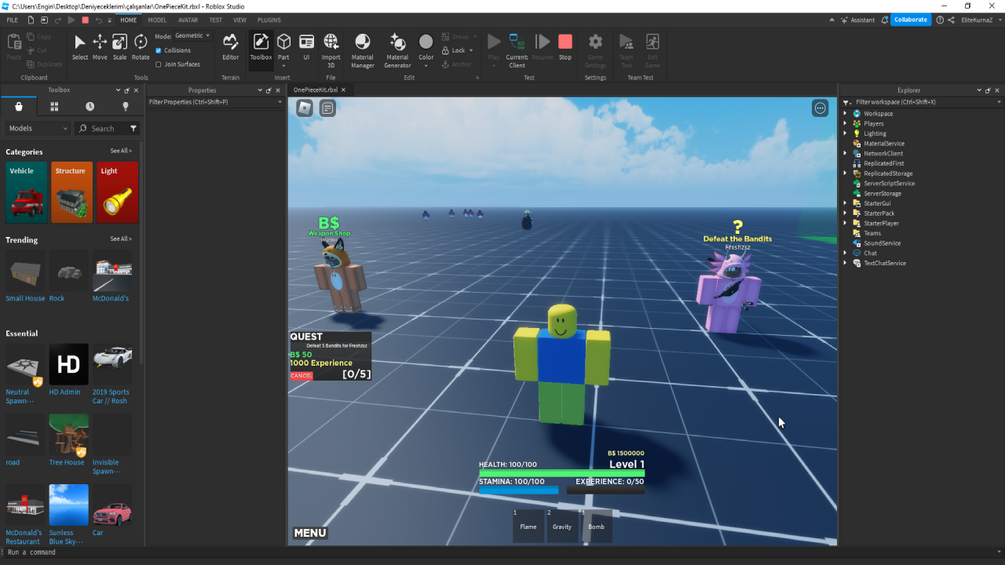Open the Marketplace tab in Toolbox
Image resolution: width=1005 pixels, height=565 pixels.
19,106
